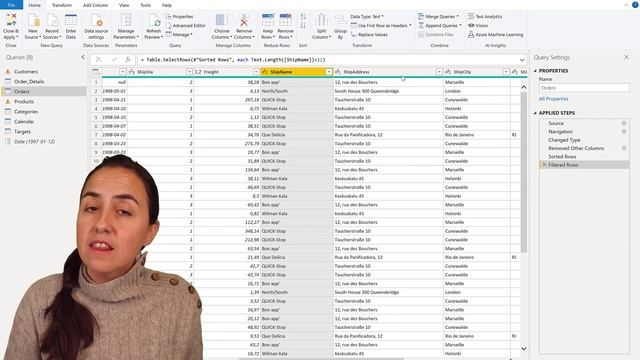Click the Keep Rows icon
Viewport: 640px width, 360px height.
tap(268, 20)
